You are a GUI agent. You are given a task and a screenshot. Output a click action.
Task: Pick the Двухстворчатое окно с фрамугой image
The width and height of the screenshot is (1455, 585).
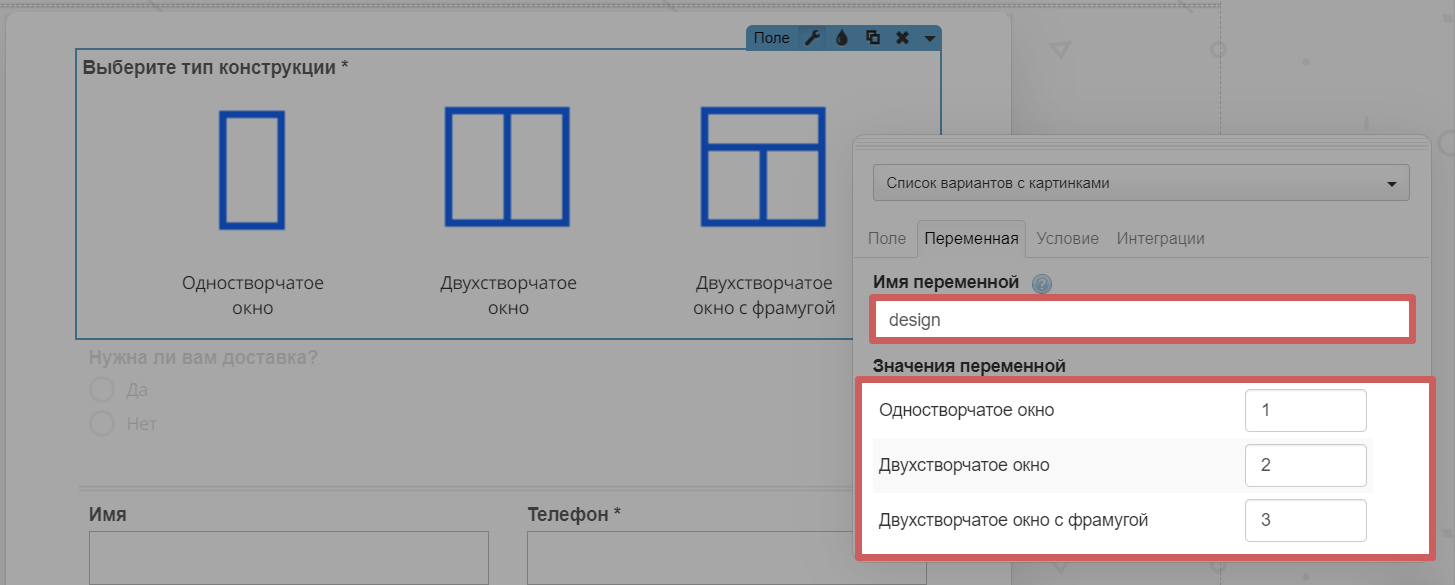tap(763, 166)
